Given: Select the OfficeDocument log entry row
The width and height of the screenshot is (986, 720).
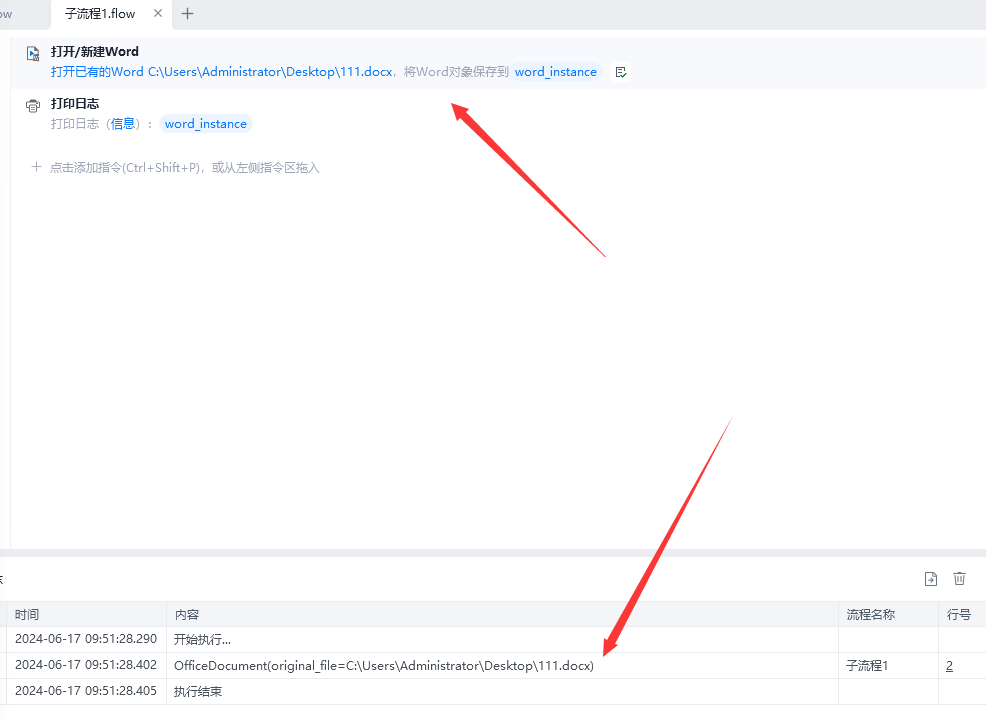Looking at the screenshot, I should click(x=383, y=666).
